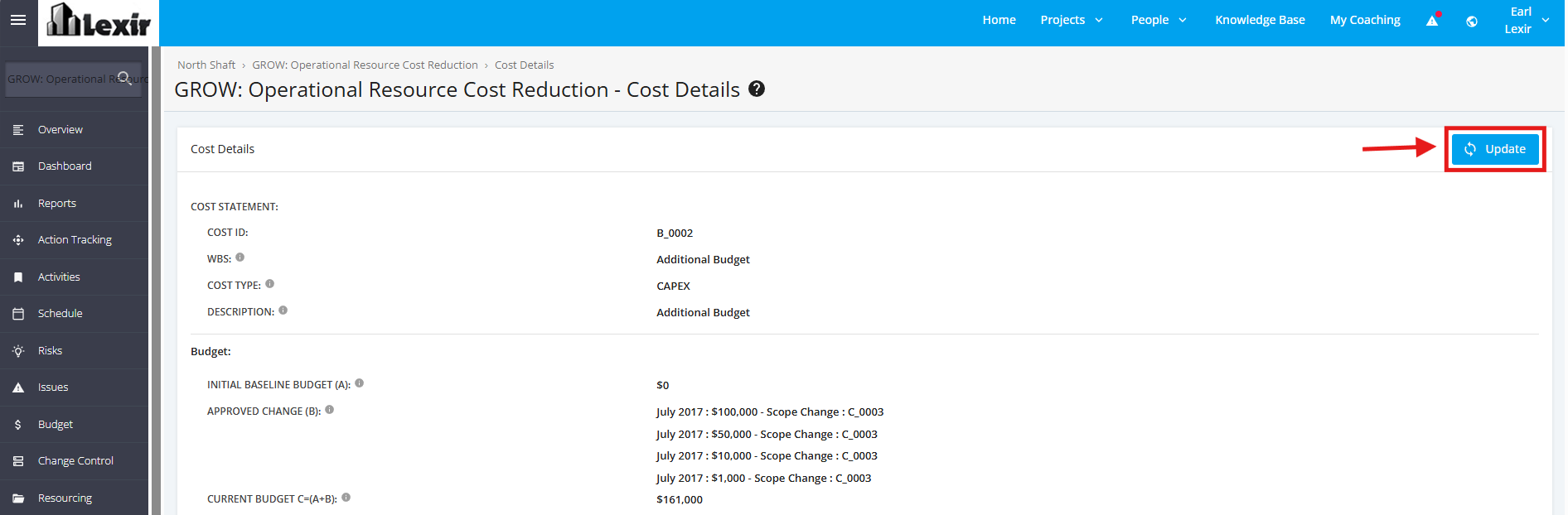Click info icon beside INITIAL BASELINE BUDGET
The height and width of the screenshot is (515, 1568).
(x=360, y=383)
